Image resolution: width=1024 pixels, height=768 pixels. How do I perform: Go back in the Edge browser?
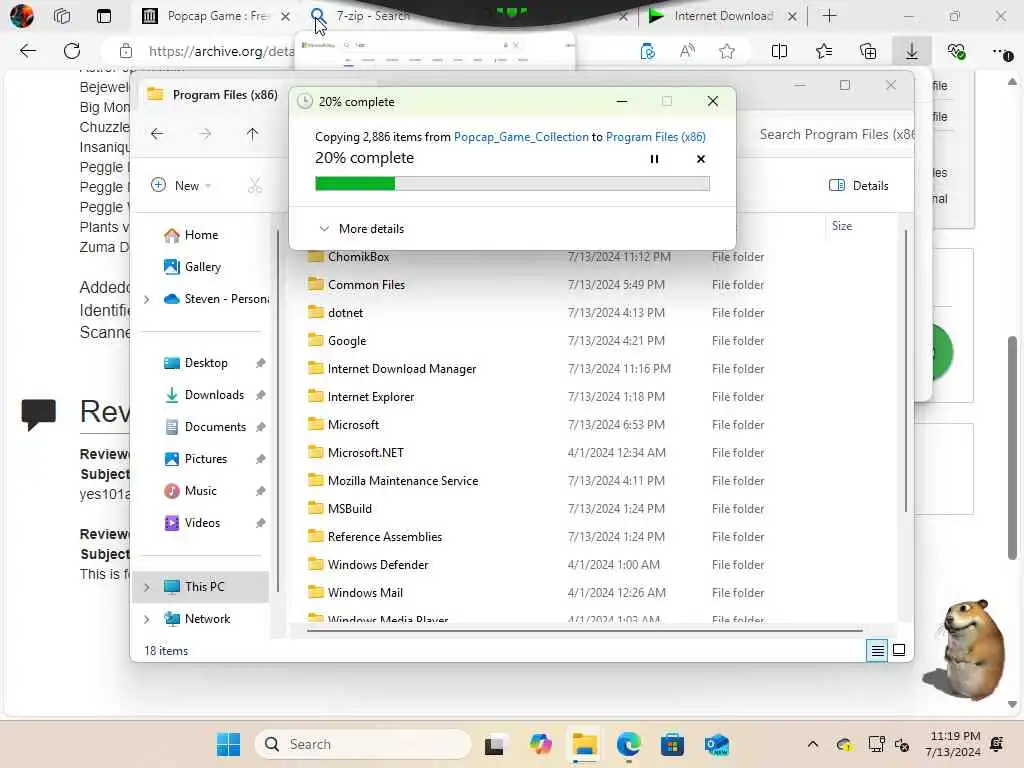[x=27, y=51]
